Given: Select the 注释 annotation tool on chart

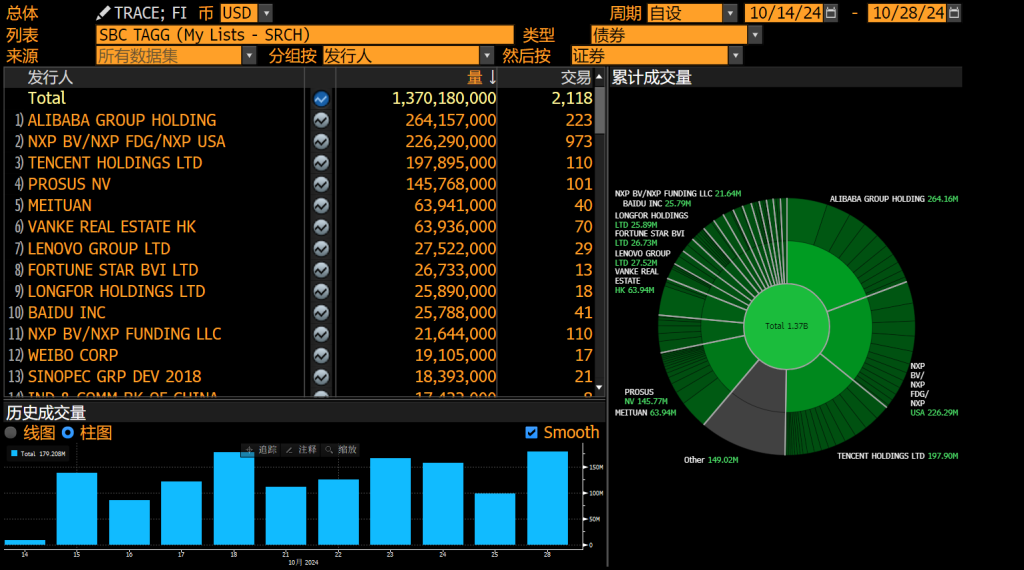Looking at the screenshot, I should pyautogui.click(x=299, y=450).
